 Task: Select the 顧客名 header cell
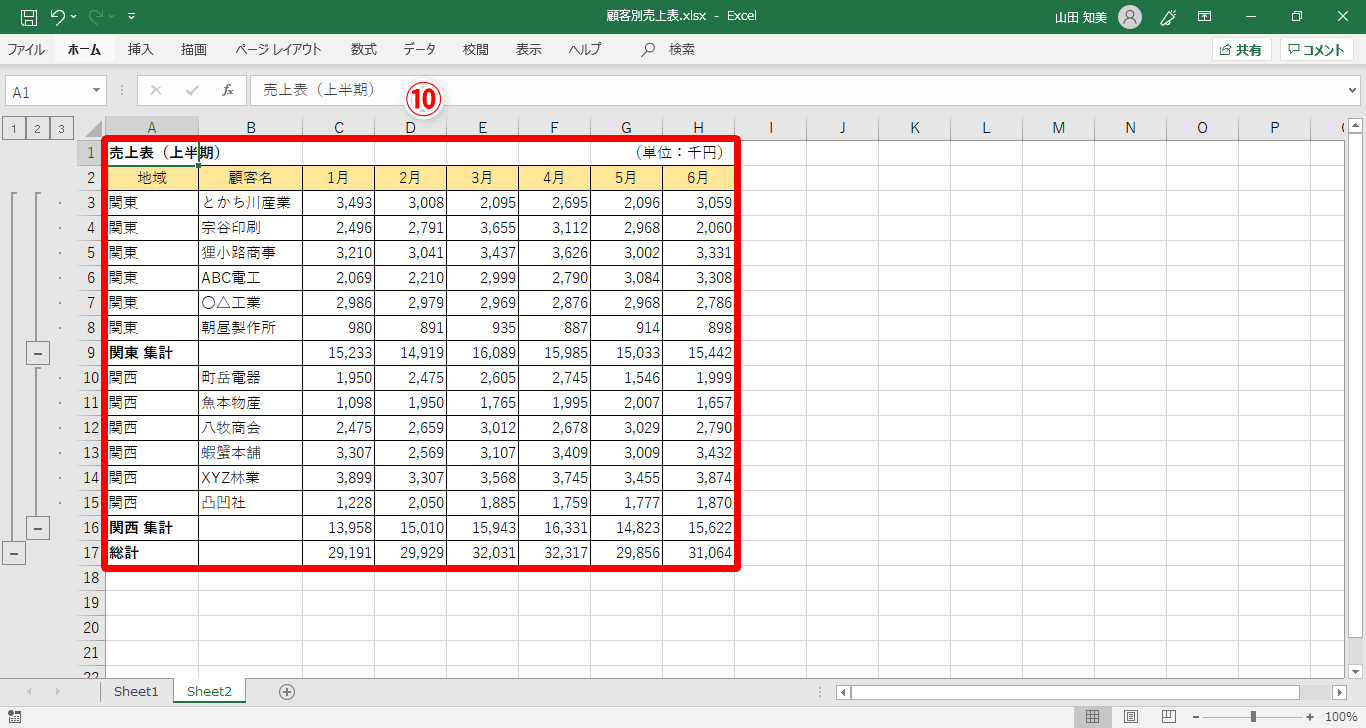click(x=251, y=178)
